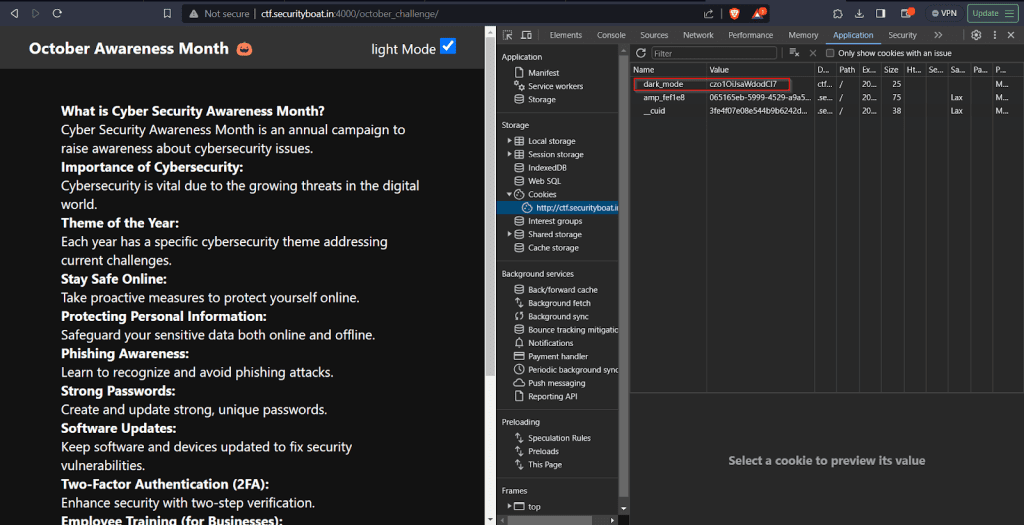Viewport: 1024px width, 525px height.
Task: Open Cache storage item
Action: (x=553, y=248)
